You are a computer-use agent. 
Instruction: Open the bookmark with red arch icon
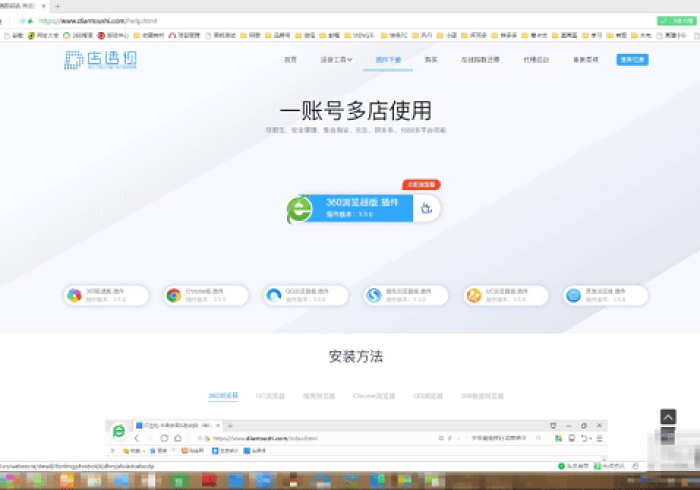pos(184,35)
